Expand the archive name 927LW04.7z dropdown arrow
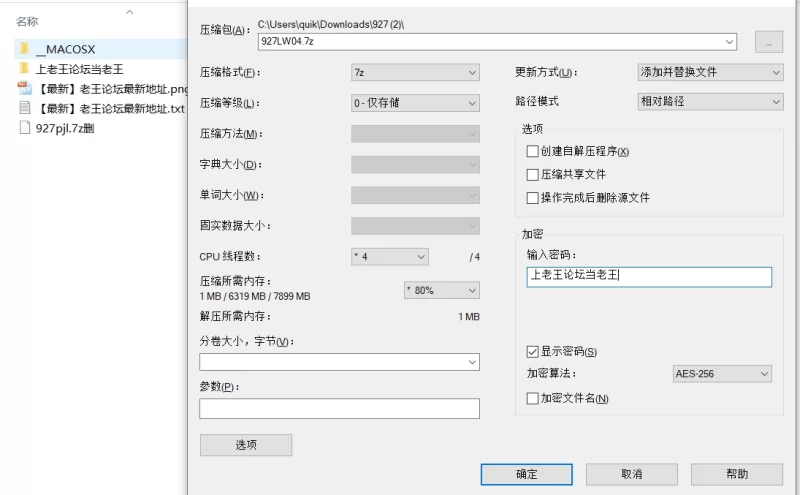 pos(730,42)
